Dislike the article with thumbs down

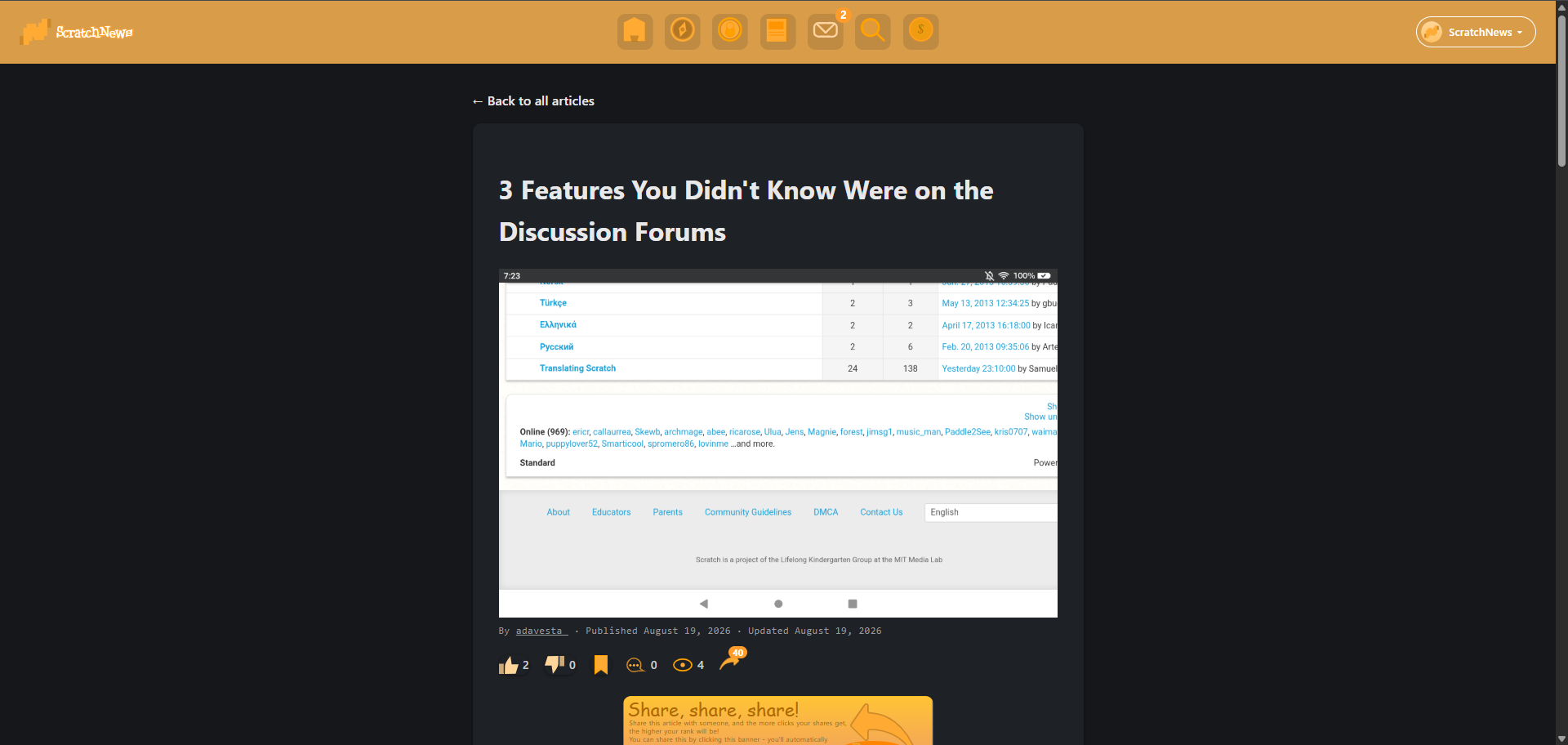[x=555, y=664]
